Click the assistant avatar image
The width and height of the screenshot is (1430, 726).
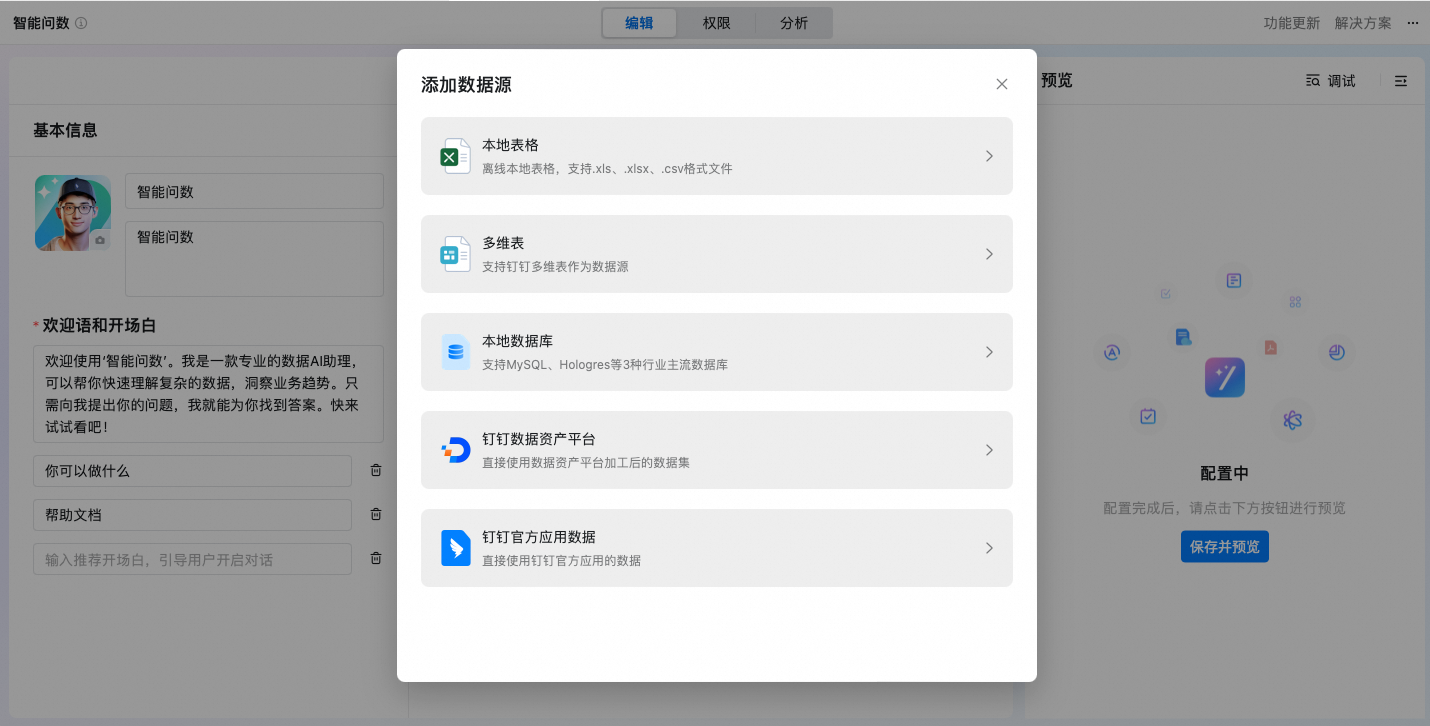click(73, 213)
